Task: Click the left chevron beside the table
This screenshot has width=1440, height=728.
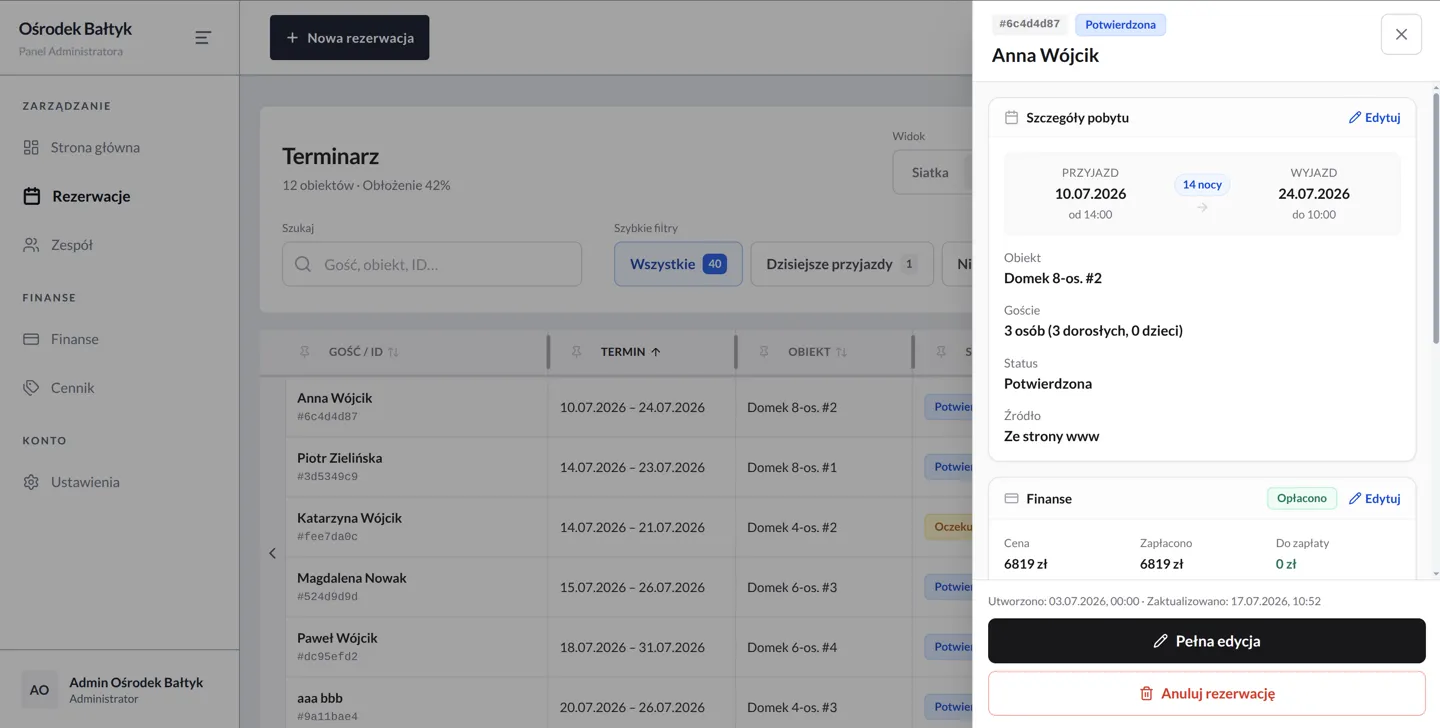Action: tap(272, 553)
